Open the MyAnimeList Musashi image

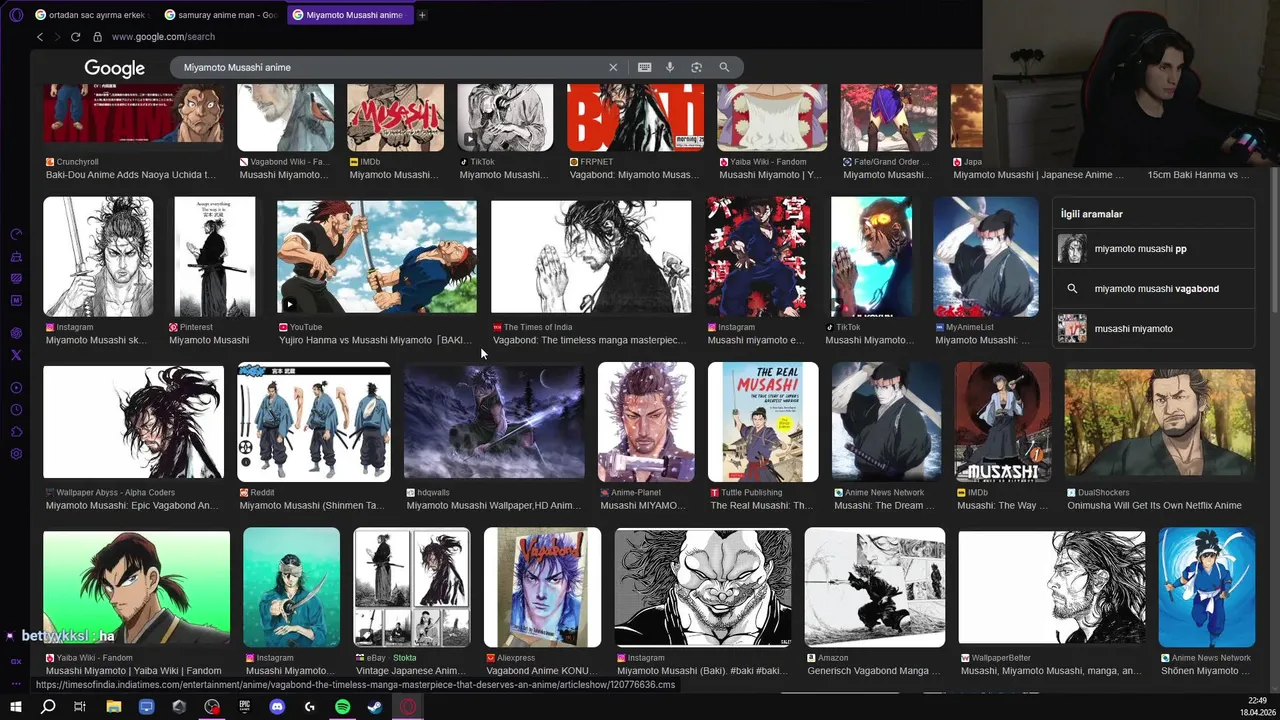[x=986, y=257]
